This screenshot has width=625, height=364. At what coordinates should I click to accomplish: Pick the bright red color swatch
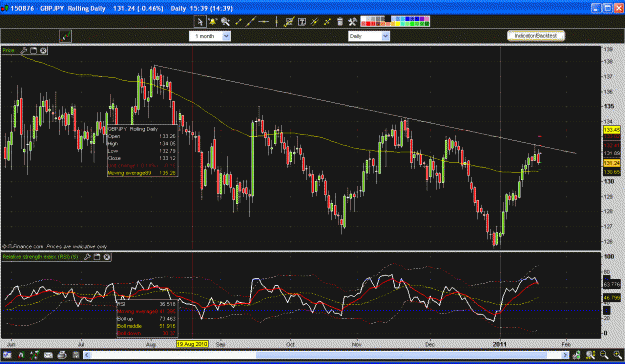(x=368, y=24)
